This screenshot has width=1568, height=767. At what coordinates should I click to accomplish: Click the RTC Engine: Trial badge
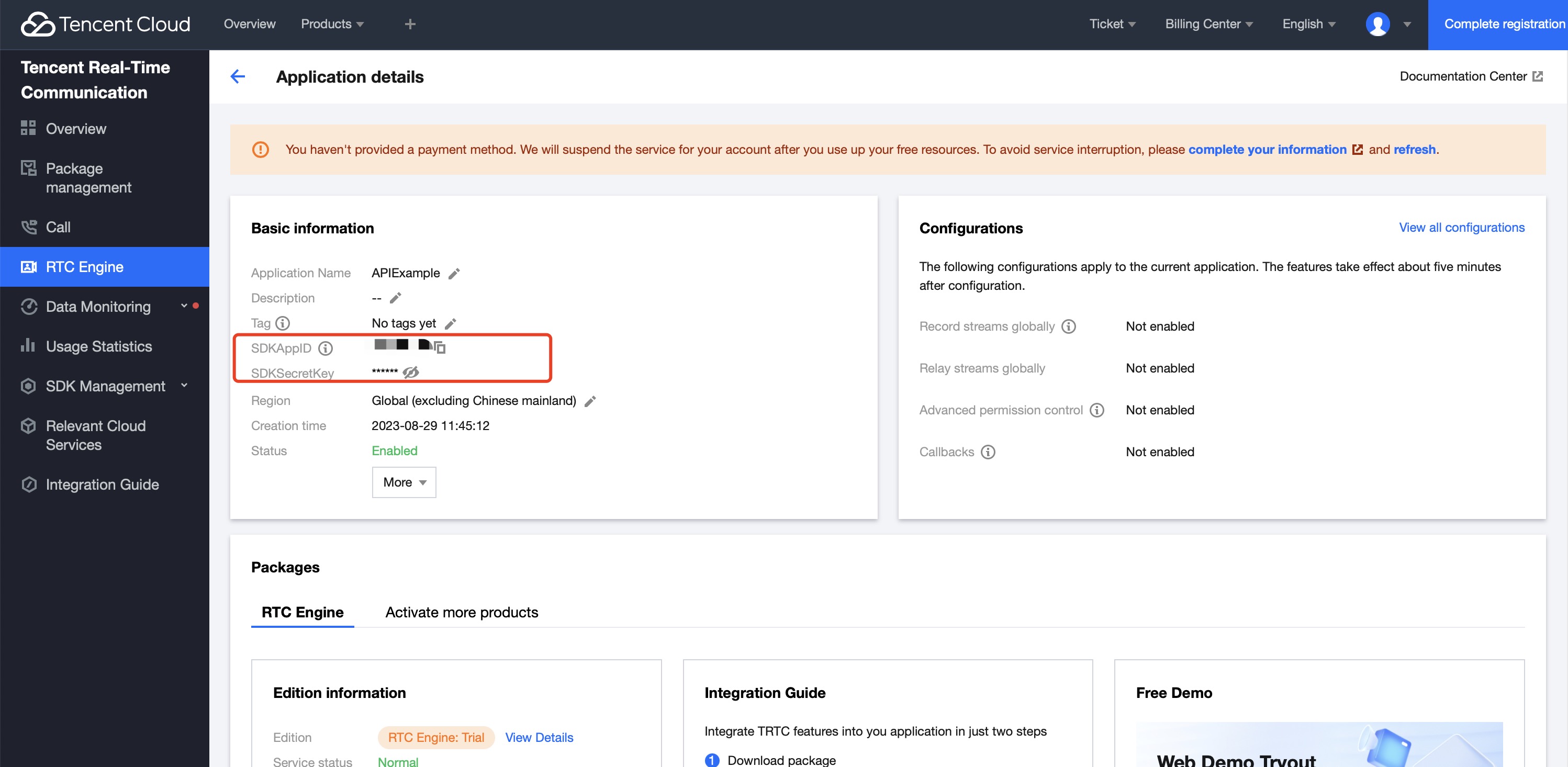pyautogui.click(x=436, y=737)
